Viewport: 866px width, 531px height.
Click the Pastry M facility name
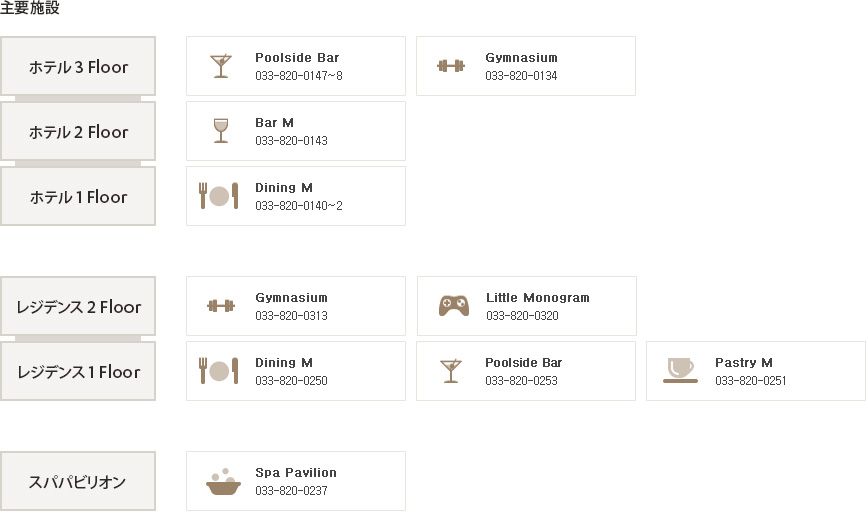point(743,363)
